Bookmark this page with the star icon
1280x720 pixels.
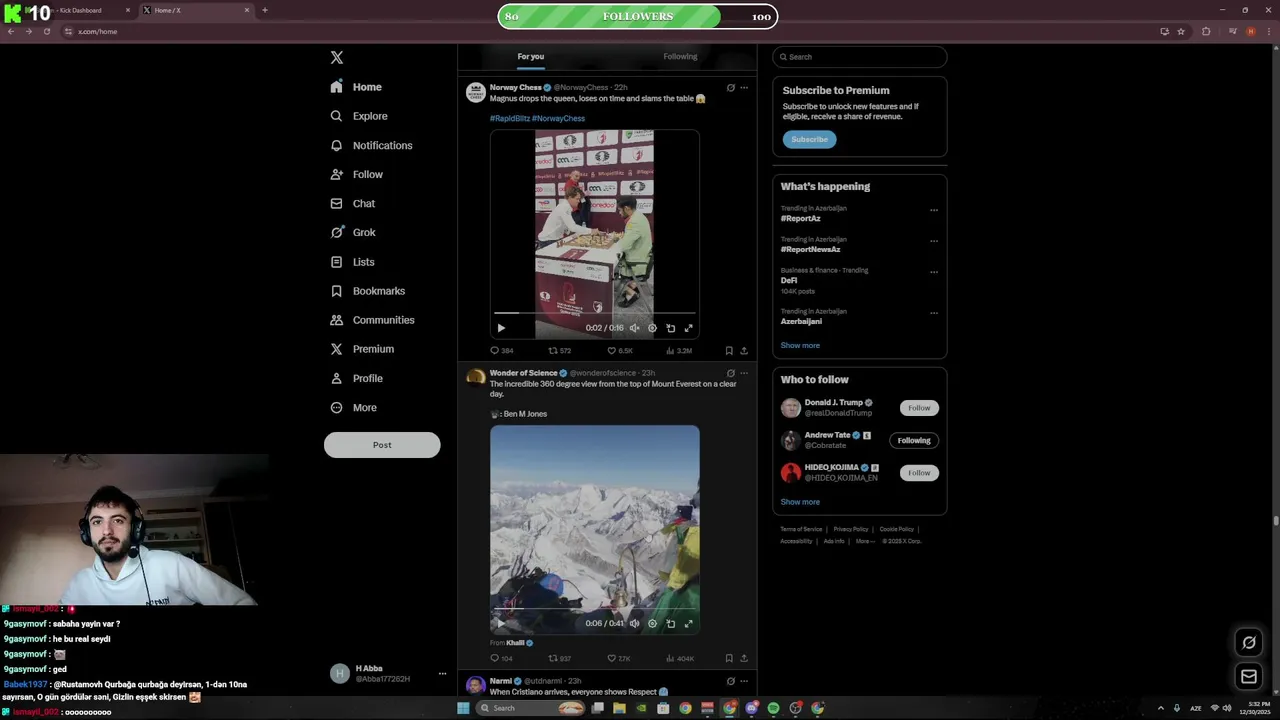point(1181,31)
